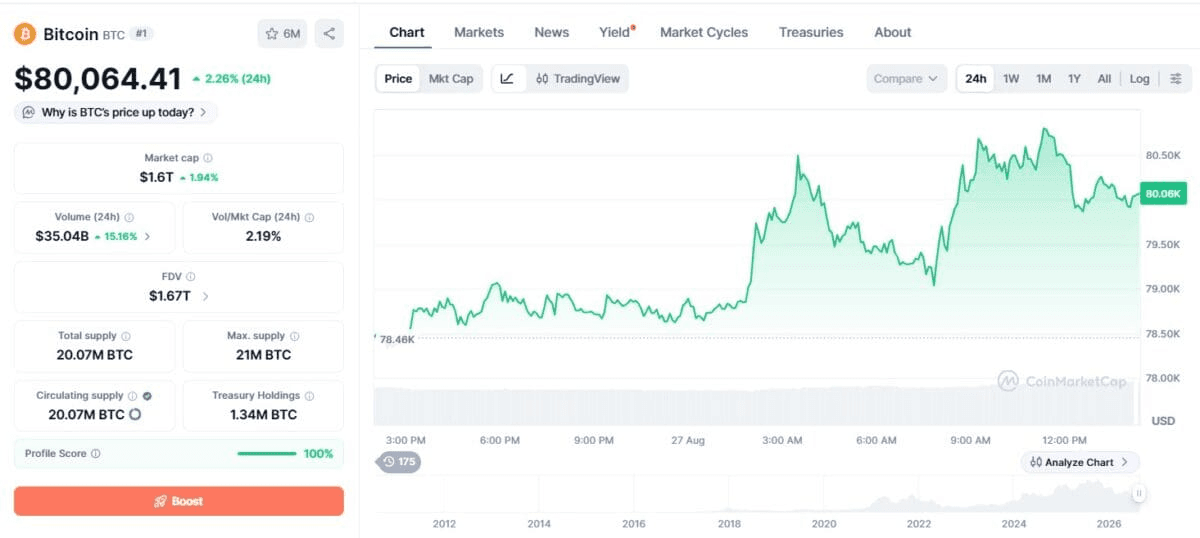Click the $80,064.41 price value
1200x538 pixels.
(x=98, y=79)
